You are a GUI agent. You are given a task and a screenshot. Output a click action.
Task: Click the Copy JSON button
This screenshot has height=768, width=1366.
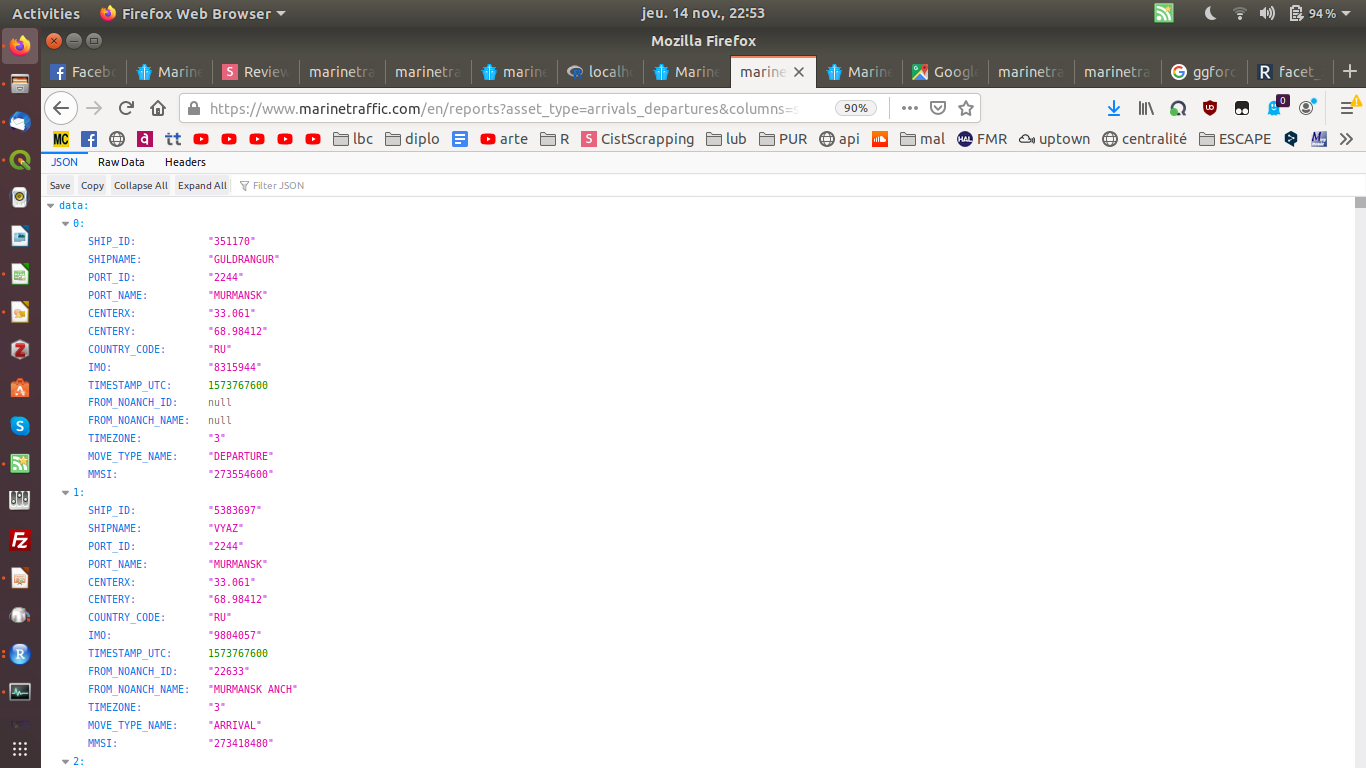click(x=92, y=185)
